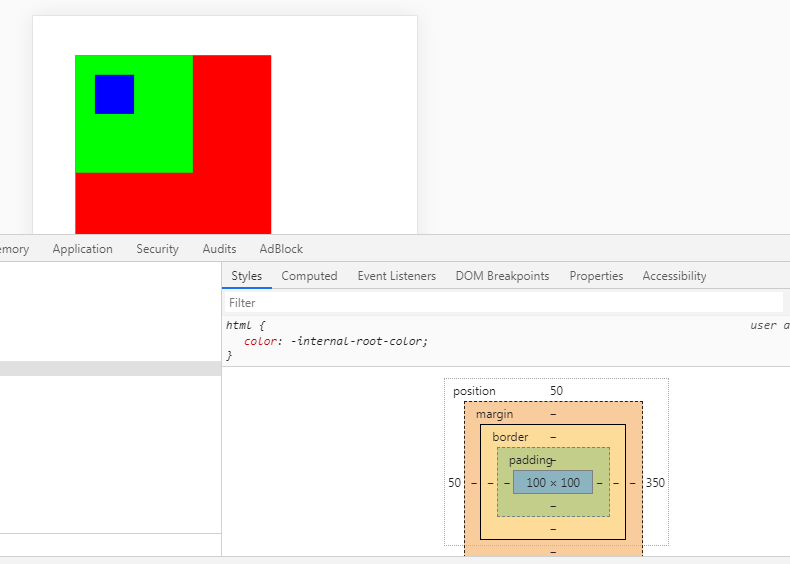Click the color property name
The height and width of the screenshot is (564, 790).
click(260, 341)
